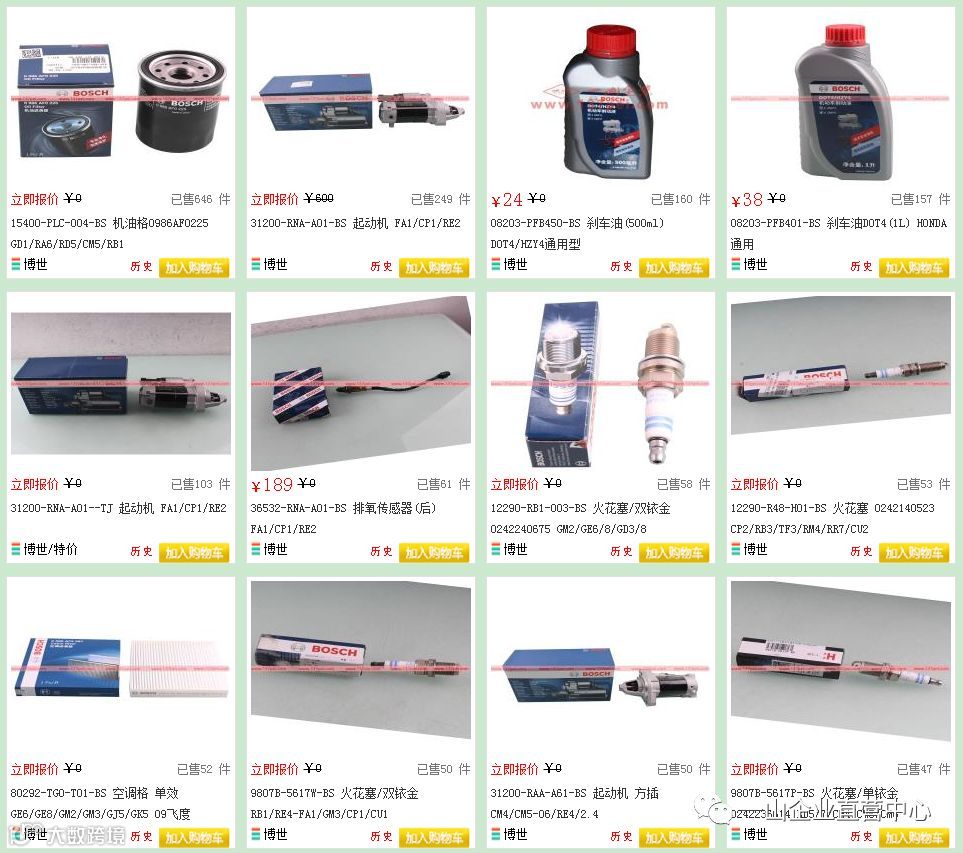Add spark plug 12290-RB1-003-BS to cart
The width and height of the screenshot is (963, 853).
[674, 553]
